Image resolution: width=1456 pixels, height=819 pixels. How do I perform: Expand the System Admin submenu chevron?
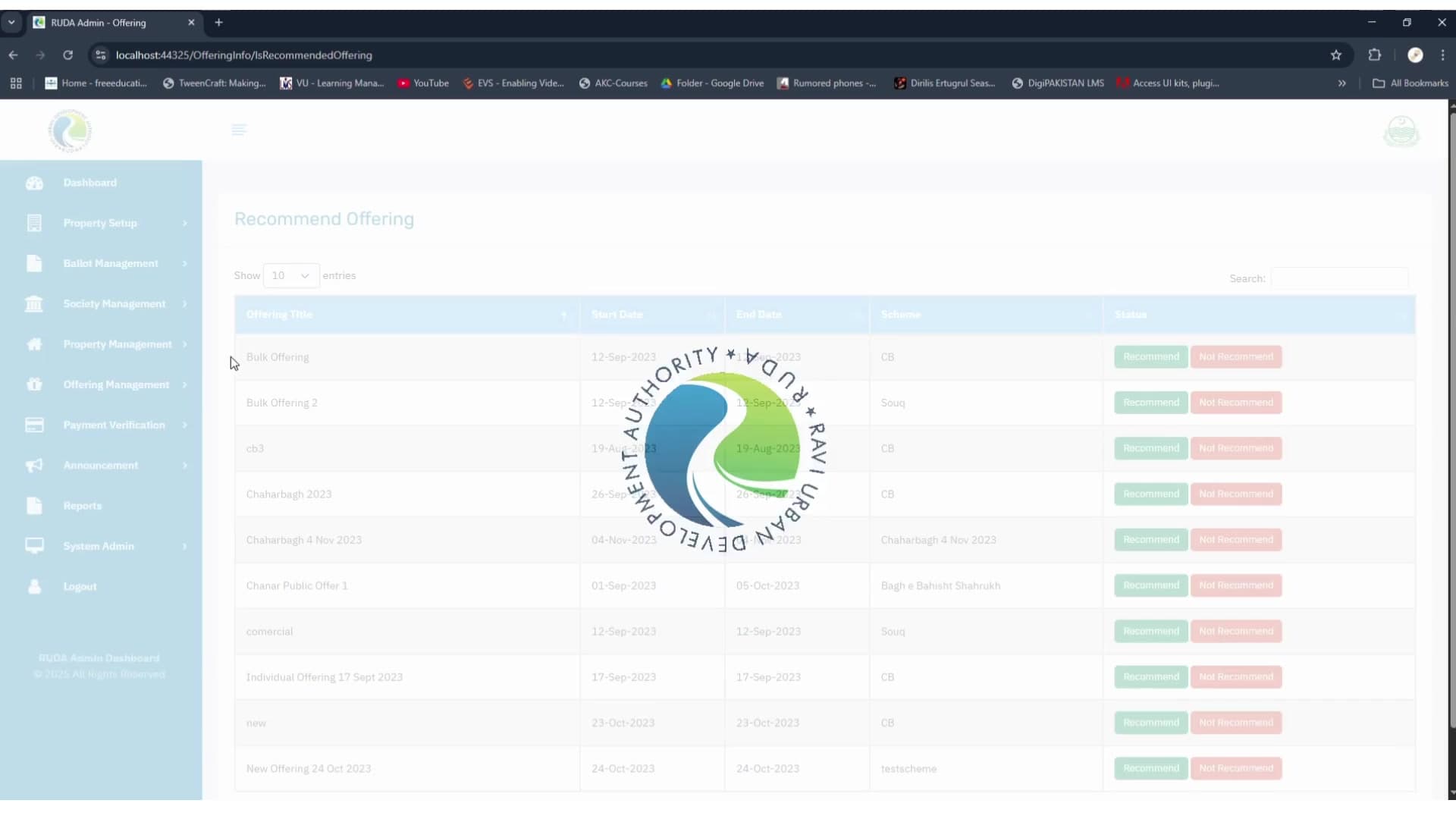(184, 546)
